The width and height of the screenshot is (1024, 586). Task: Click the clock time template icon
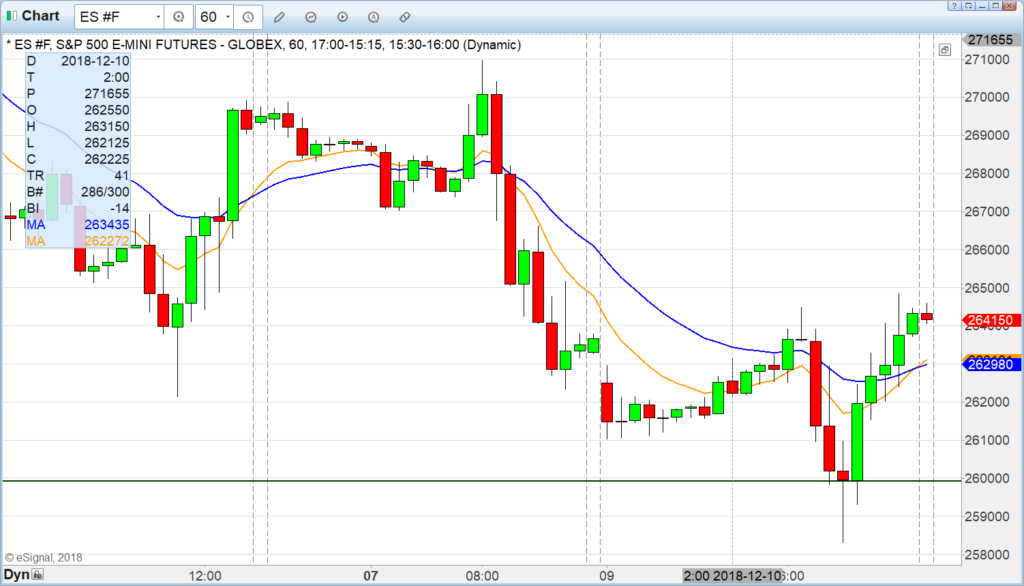(248, 17)
